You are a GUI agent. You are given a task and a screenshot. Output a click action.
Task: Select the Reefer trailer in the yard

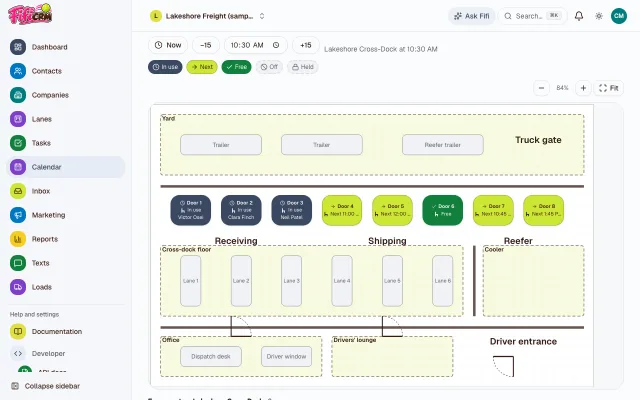tap(443, 145)
